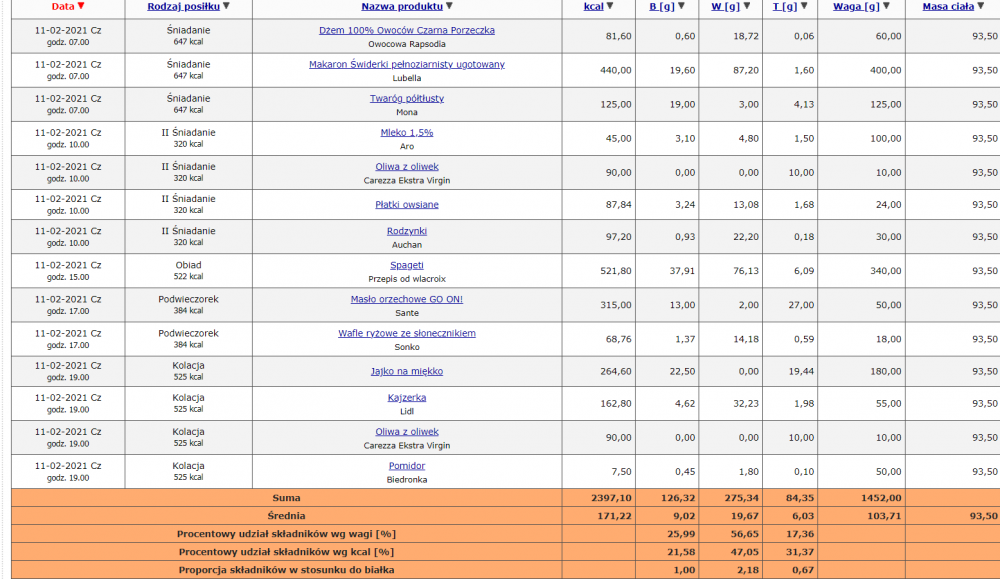Image resolution: width=1000 pixels, height=579 pixels.
Task: Open Płatki owsiane product details
Action: 406,204
